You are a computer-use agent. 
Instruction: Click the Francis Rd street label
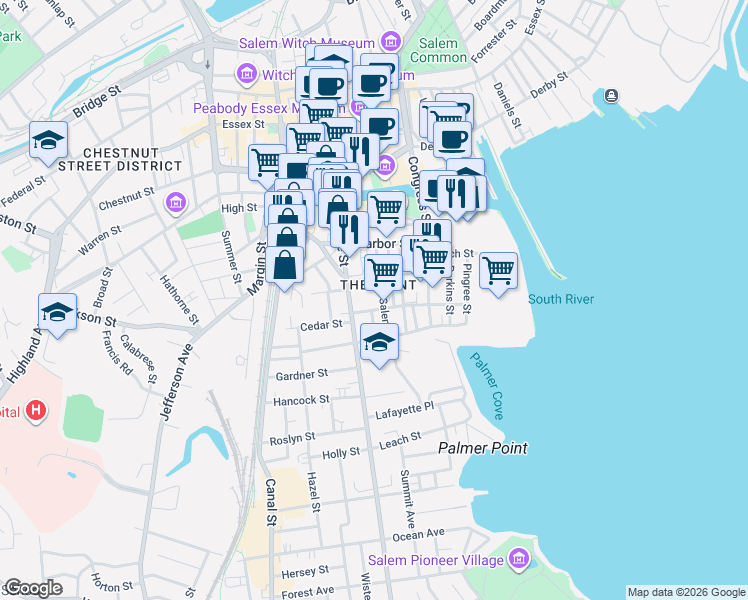coord(117,352)
